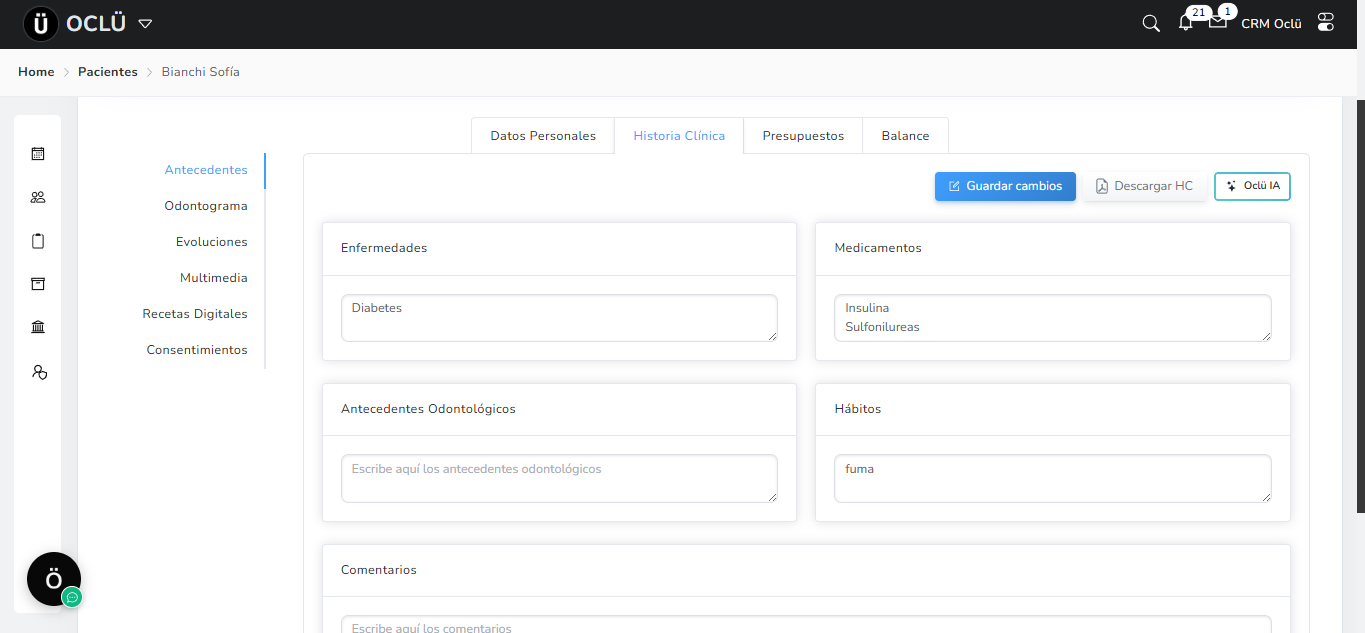Screen dimensions: 1365x633
Task: Select Recetas Digitales in the side menu
Action: tap(195, 314)
